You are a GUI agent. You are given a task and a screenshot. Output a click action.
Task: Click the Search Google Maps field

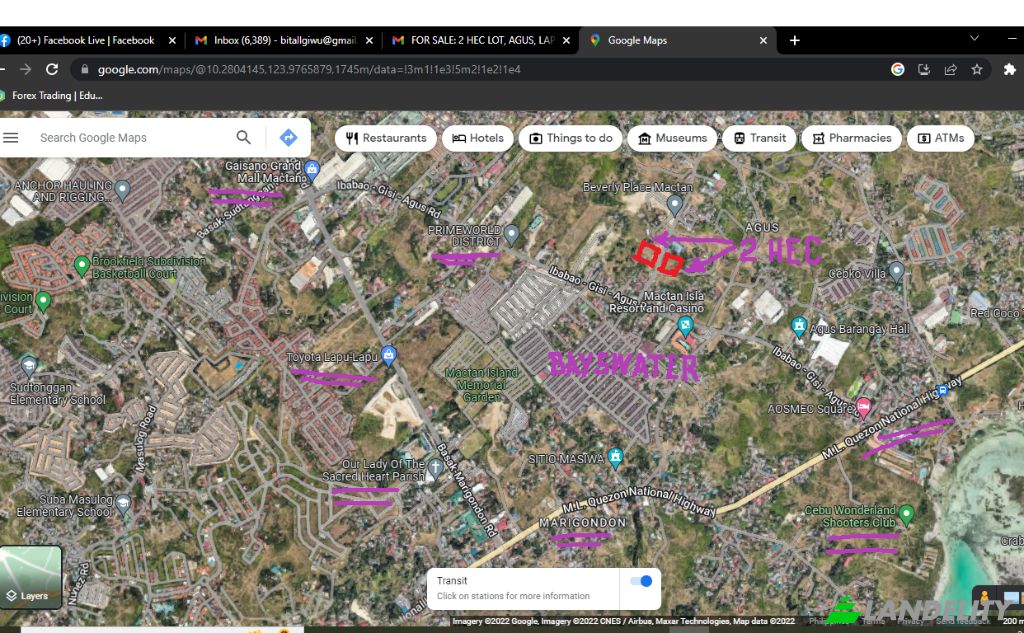(130, 138)
